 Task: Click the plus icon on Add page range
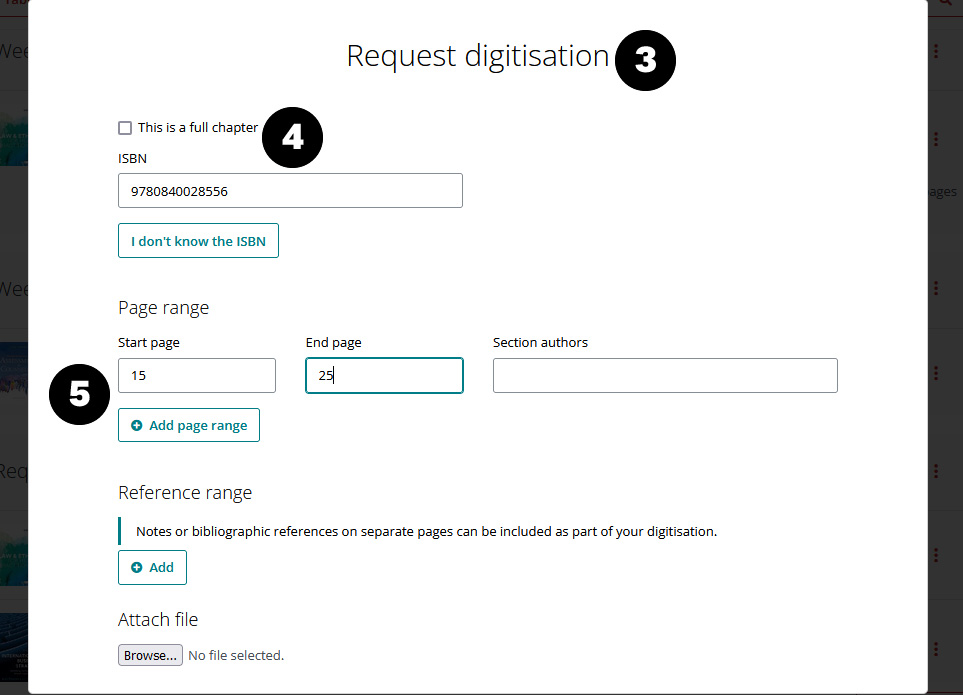[137, 425]
